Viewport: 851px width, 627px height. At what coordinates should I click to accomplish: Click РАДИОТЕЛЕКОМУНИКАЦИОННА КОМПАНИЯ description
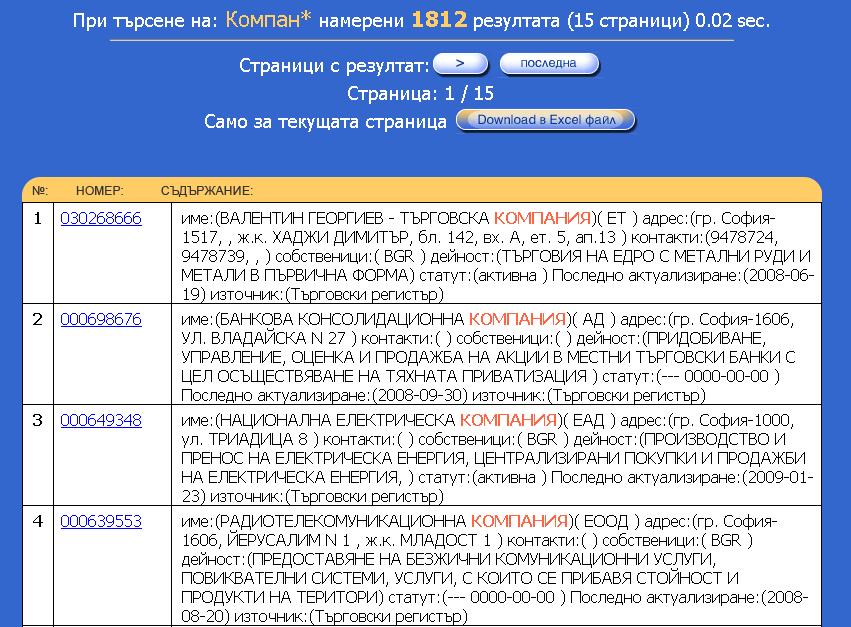click(496, 568)
